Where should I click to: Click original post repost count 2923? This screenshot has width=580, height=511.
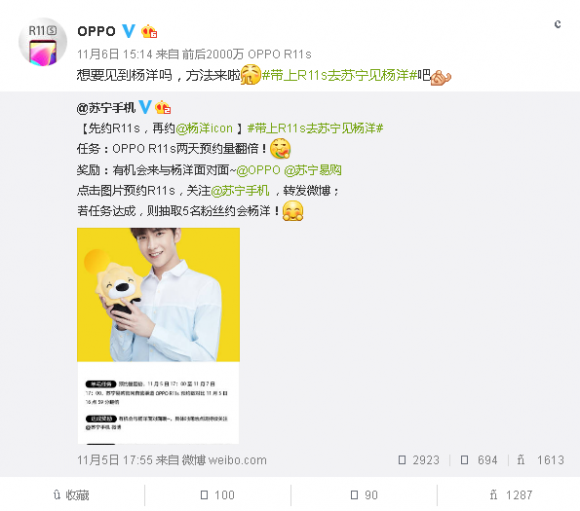[419, 460]
